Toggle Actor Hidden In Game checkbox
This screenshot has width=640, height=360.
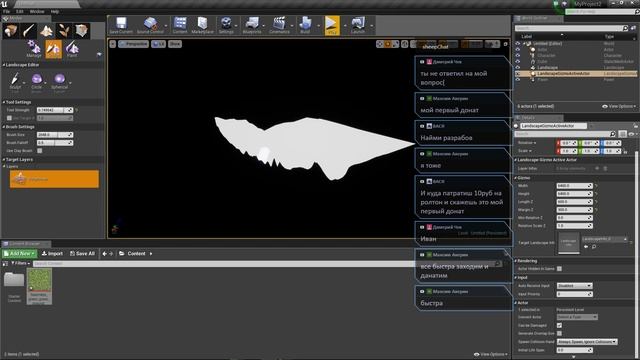point(559,269)
